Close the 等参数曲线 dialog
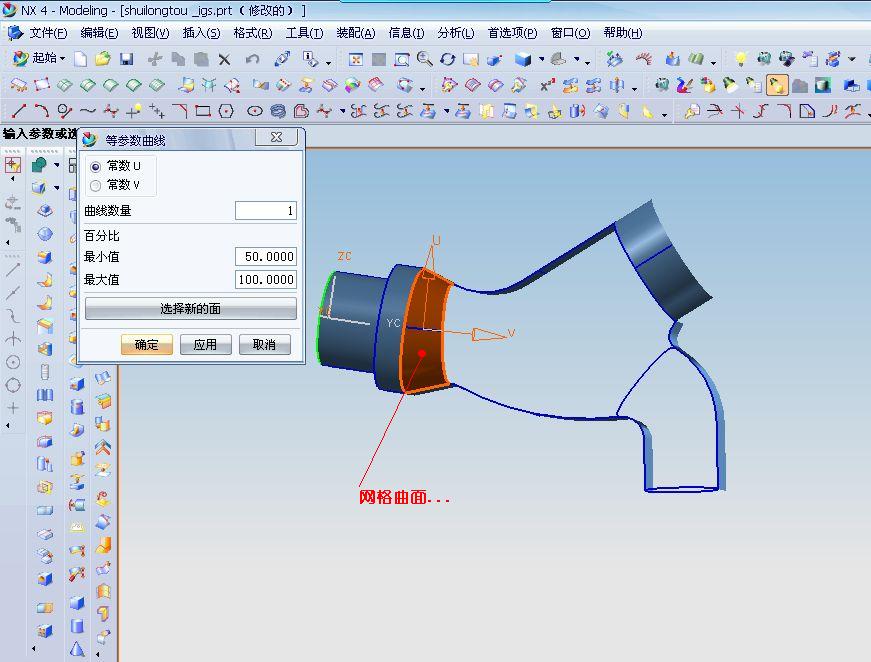Screen dimensions: 871x662 pyautogui.click(x=277, y=137)
